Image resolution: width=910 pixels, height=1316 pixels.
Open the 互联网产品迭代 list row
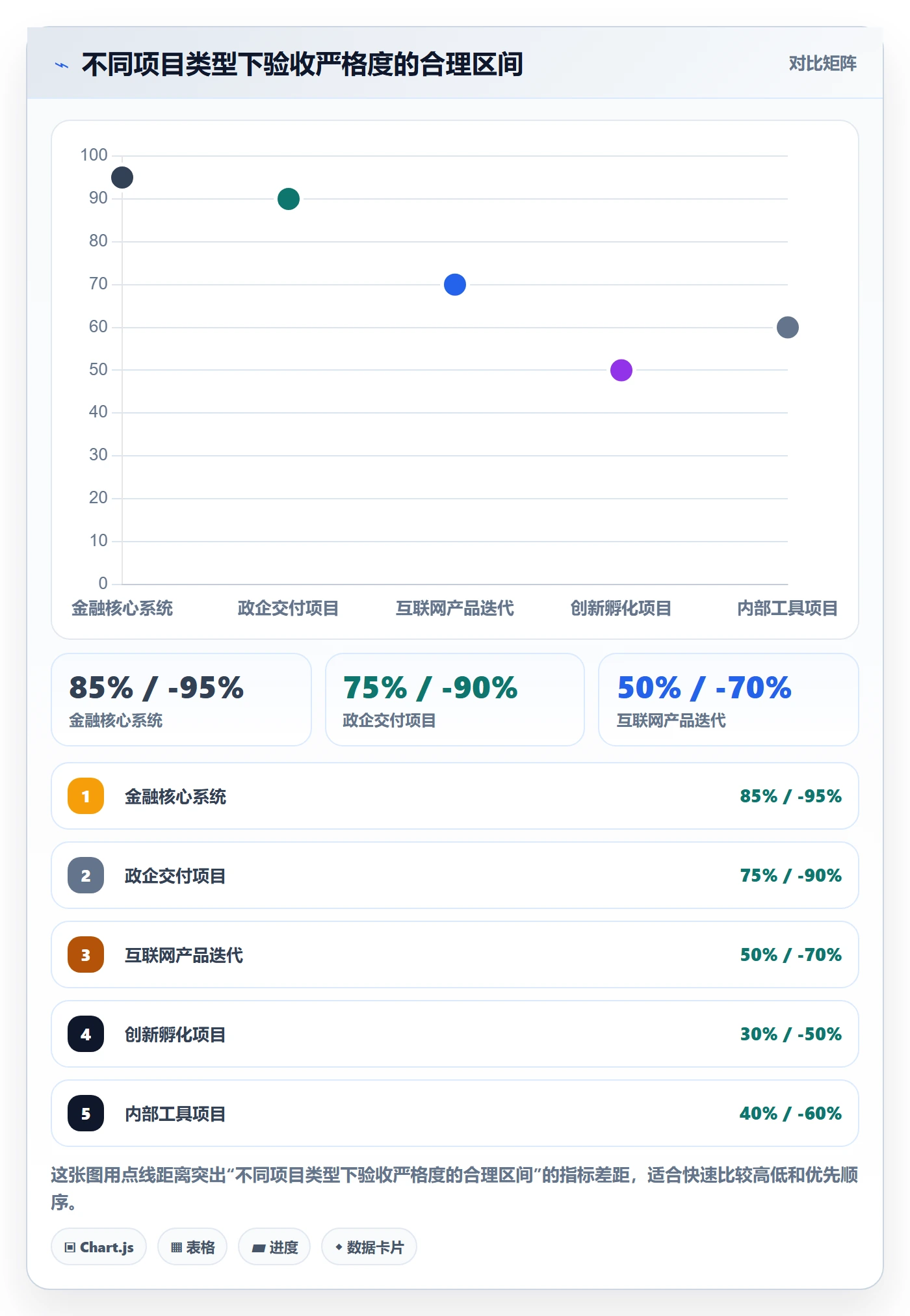pyautogui.click(x=455, y=954)
